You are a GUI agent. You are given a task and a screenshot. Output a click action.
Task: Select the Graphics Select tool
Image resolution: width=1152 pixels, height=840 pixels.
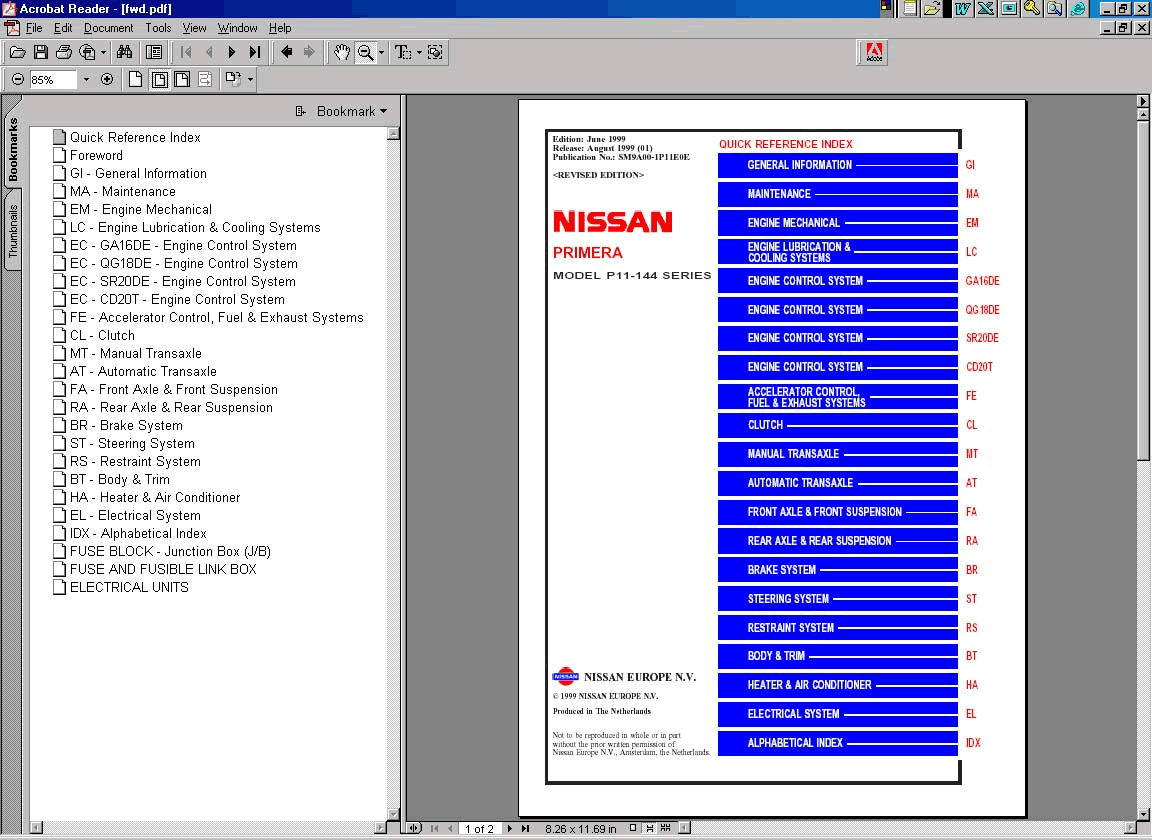click(436, 52)
